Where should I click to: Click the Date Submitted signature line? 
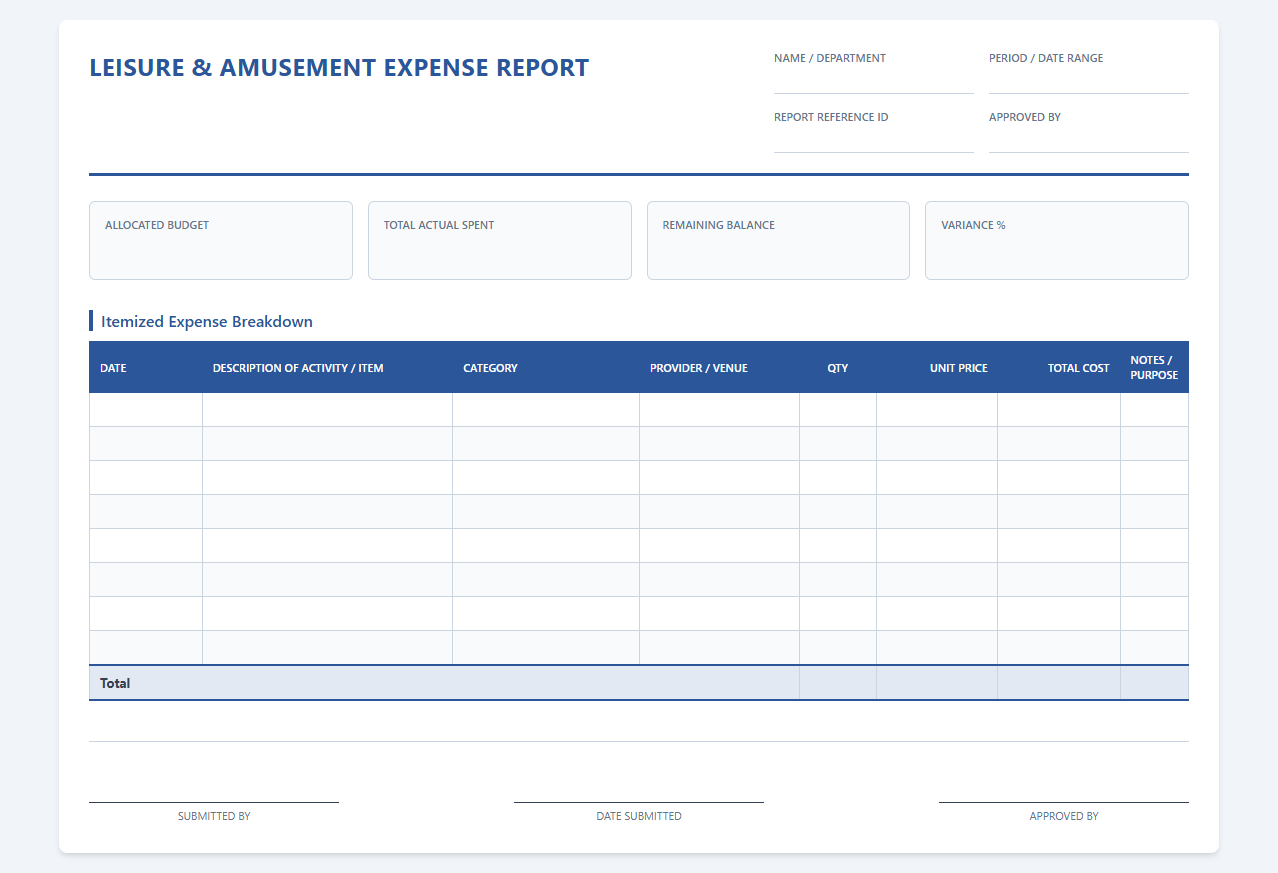[639, 801]
